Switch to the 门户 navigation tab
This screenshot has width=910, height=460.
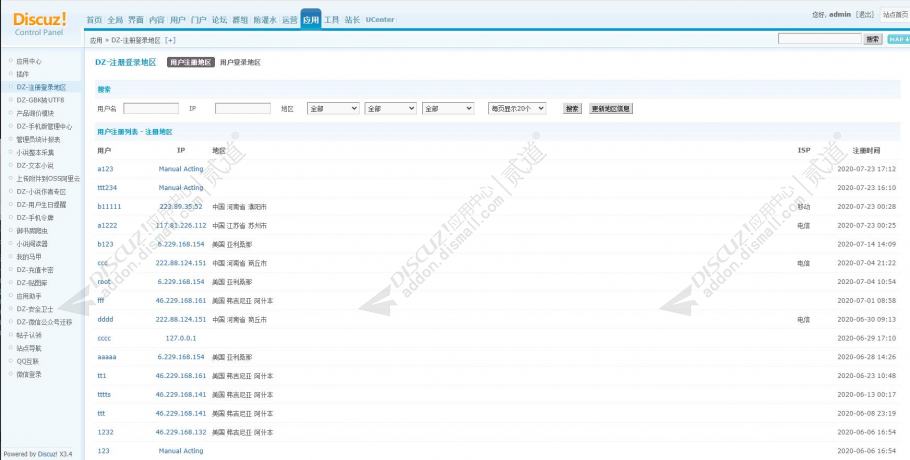(x=198, y=20)
